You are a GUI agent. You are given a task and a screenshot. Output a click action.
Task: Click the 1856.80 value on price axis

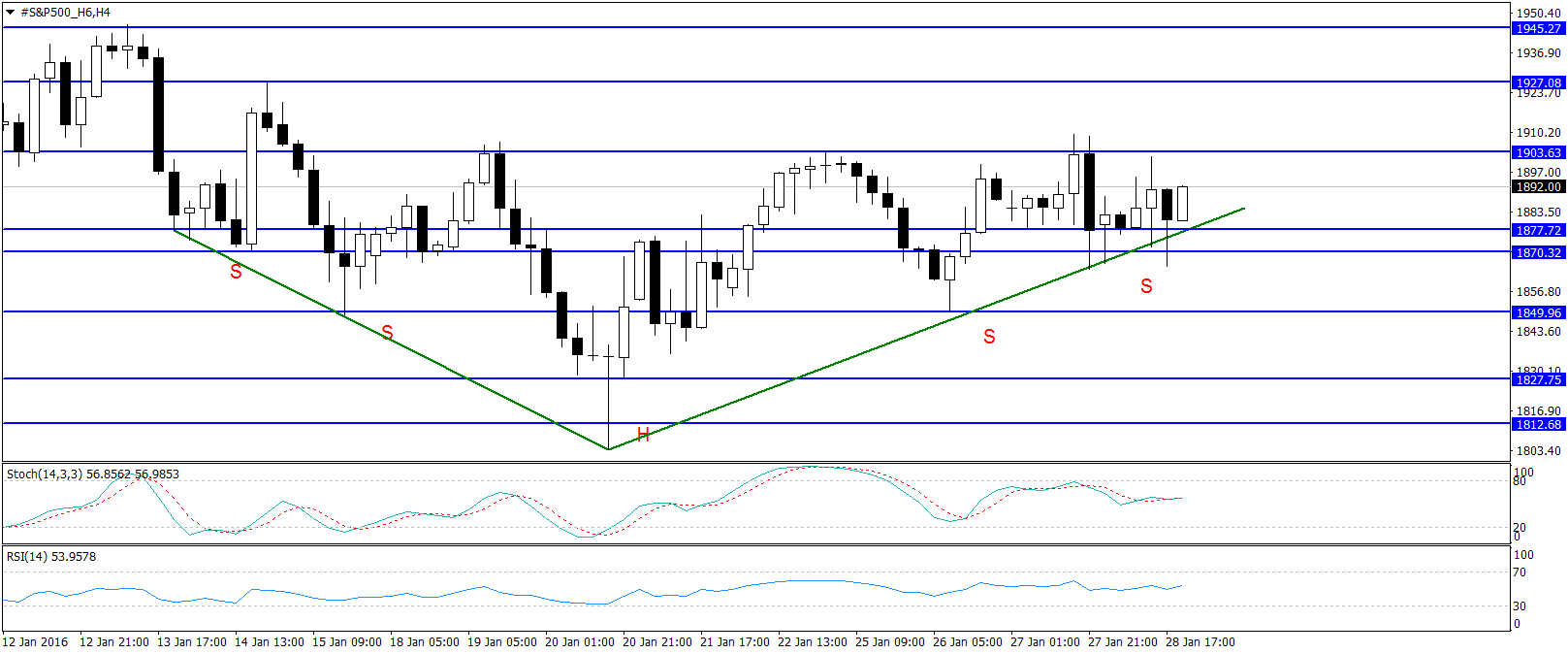click(x=1539, y=292)
